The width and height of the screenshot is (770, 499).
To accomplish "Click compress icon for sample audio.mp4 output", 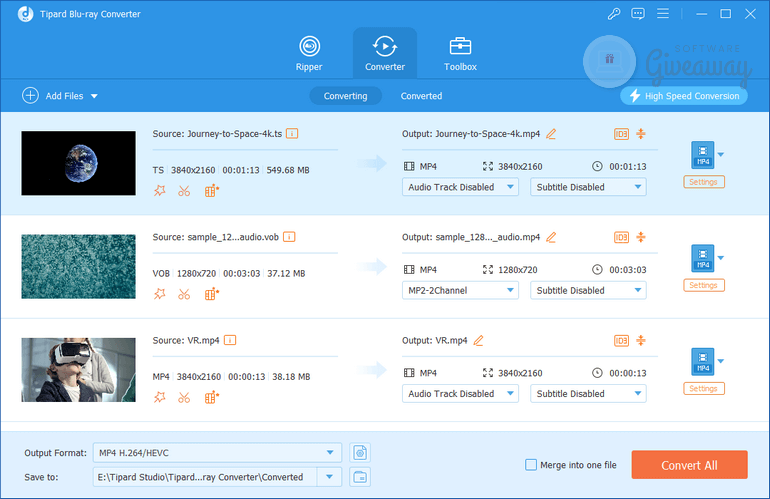I will pyautogui.click(x=641, y=237).
